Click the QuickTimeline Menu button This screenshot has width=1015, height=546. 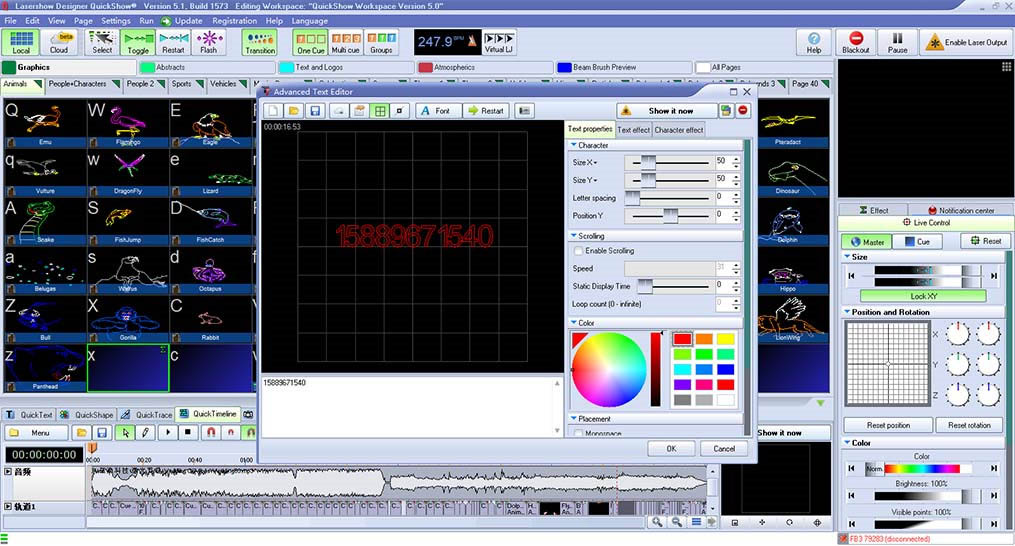[36, 432]
